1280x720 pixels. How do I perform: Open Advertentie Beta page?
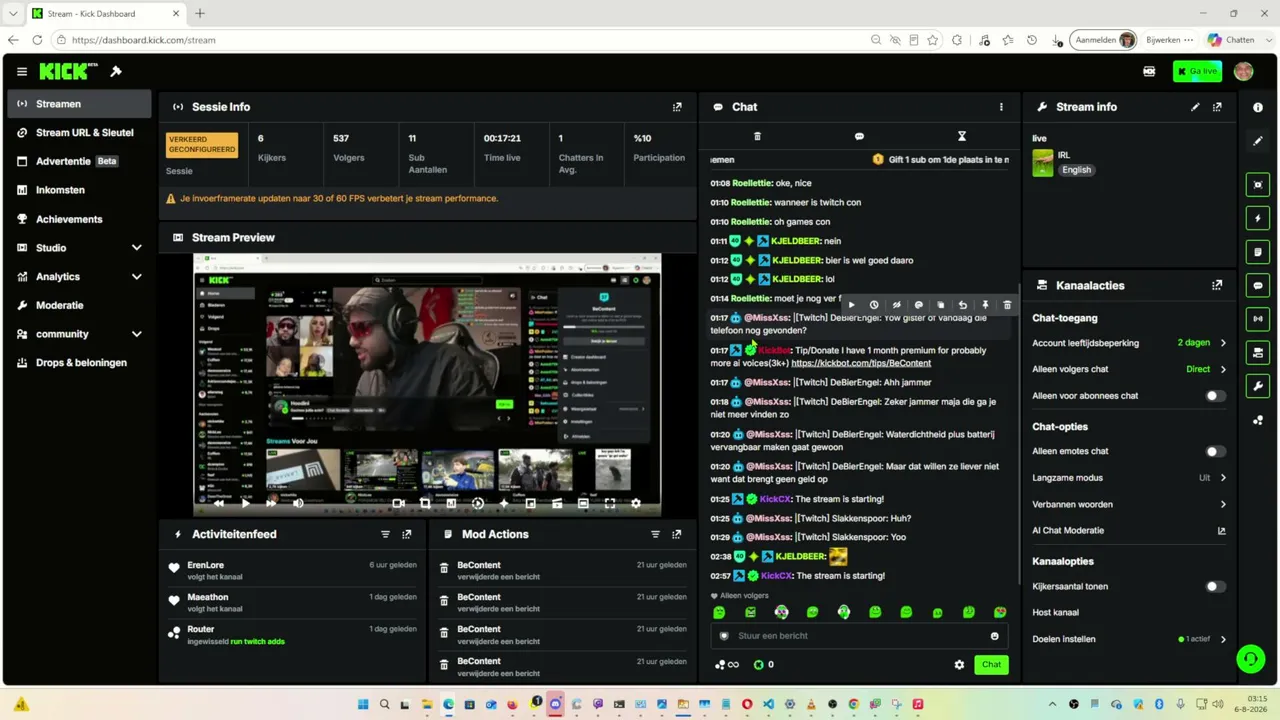80,161
